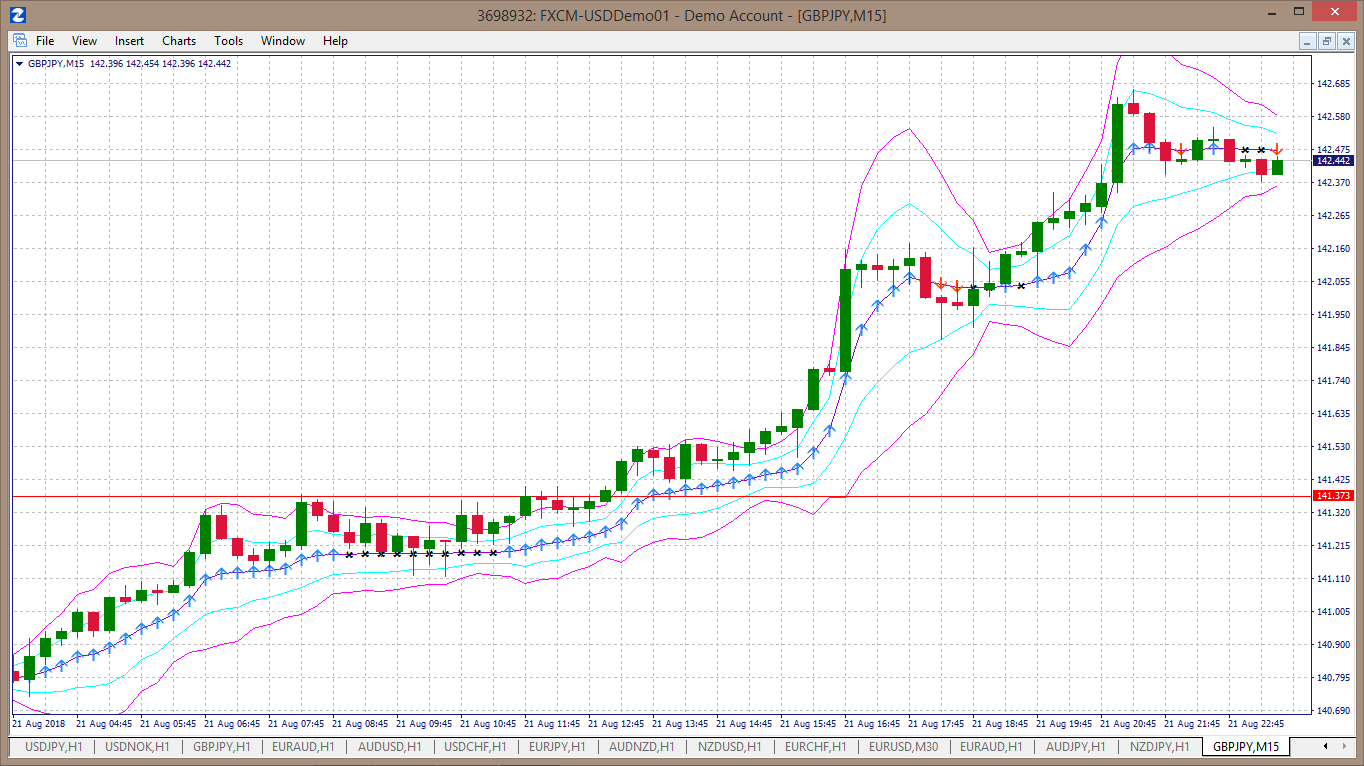The image size is (1364, 766).
Task: Click the red 141.373 price level label
Action: coord(1333,496)
